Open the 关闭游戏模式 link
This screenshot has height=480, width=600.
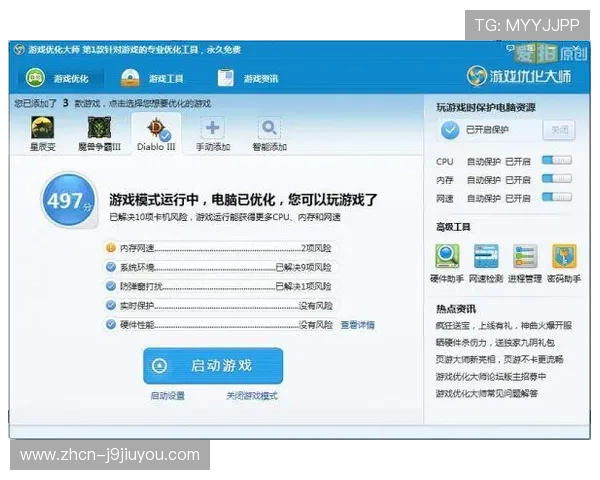252,396
